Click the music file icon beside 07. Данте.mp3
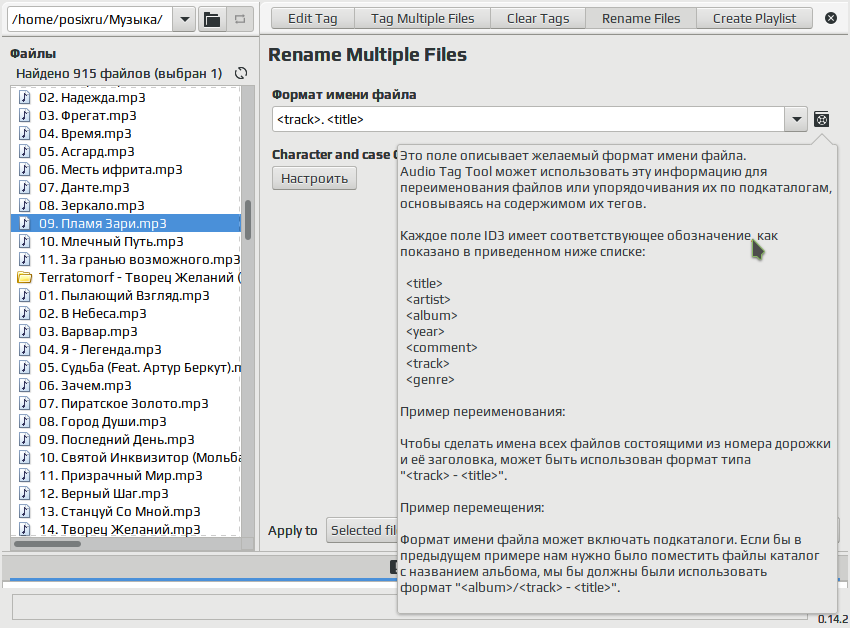 [24, 188]
